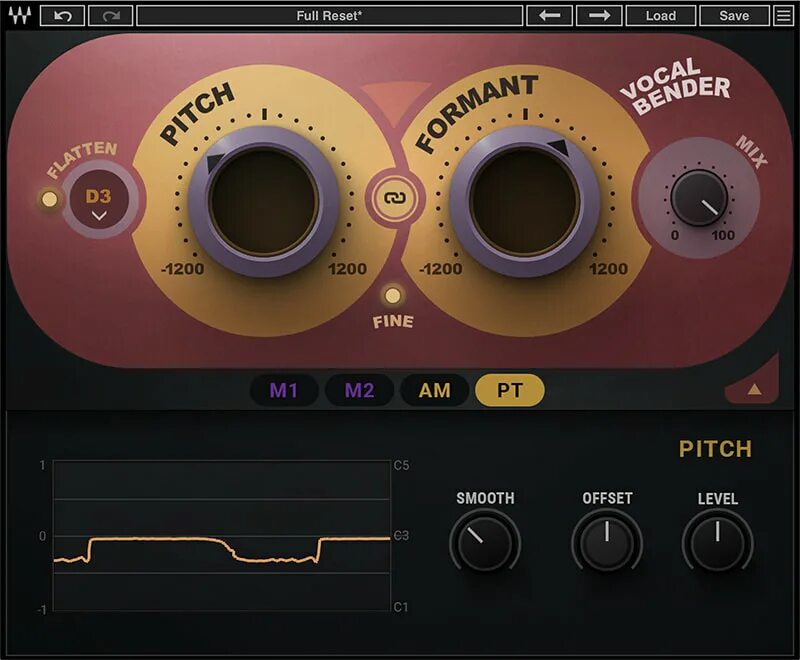Click the Mix knob 100 label
Screen dimensions: 800x660
pyautogui.click(x=723, y=235)
